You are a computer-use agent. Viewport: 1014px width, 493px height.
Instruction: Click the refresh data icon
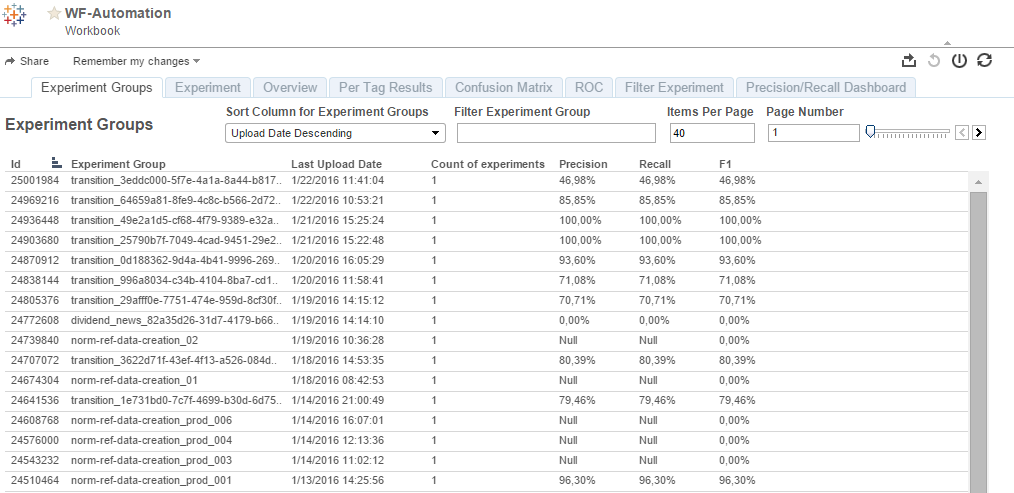(x=984, y=60)
